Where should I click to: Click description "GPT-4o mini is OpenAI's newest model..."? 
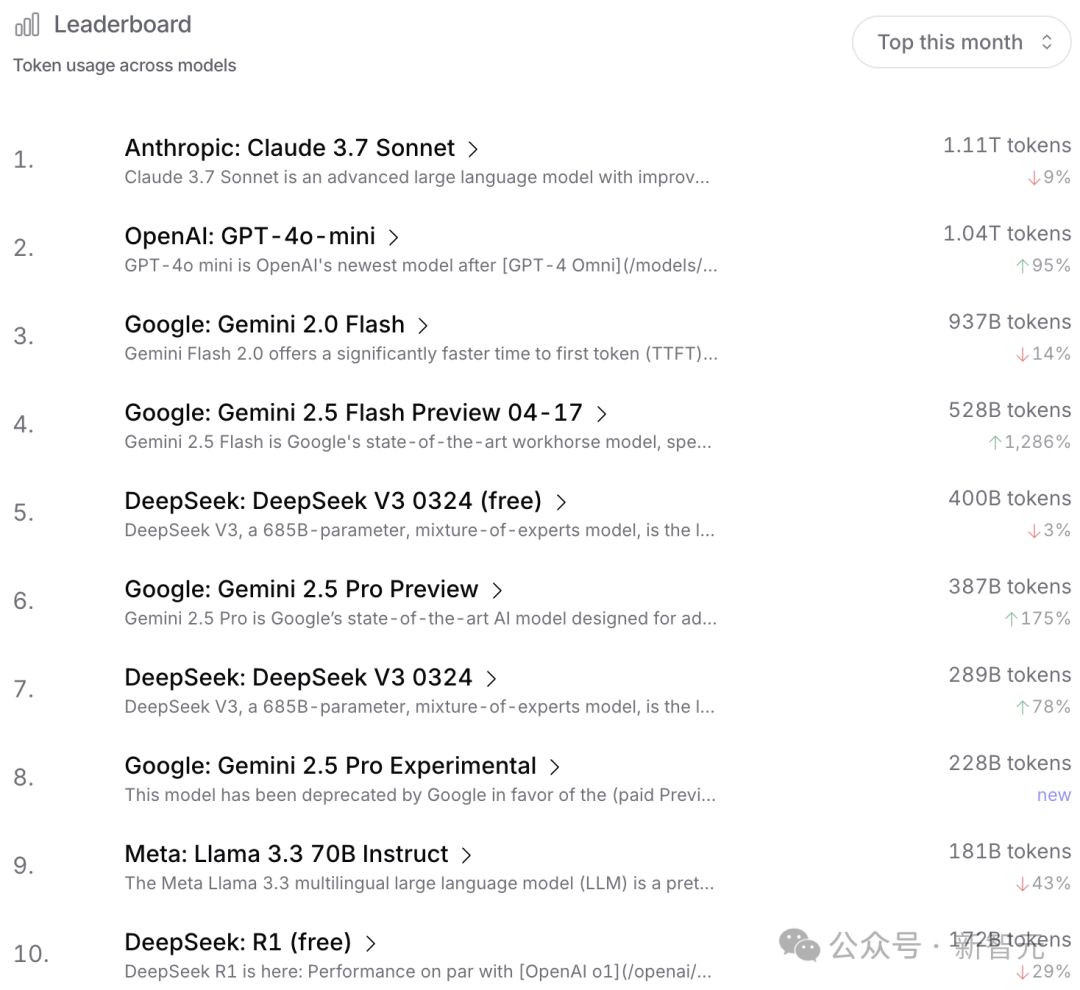pyautogui.click(x=421, y=265)
